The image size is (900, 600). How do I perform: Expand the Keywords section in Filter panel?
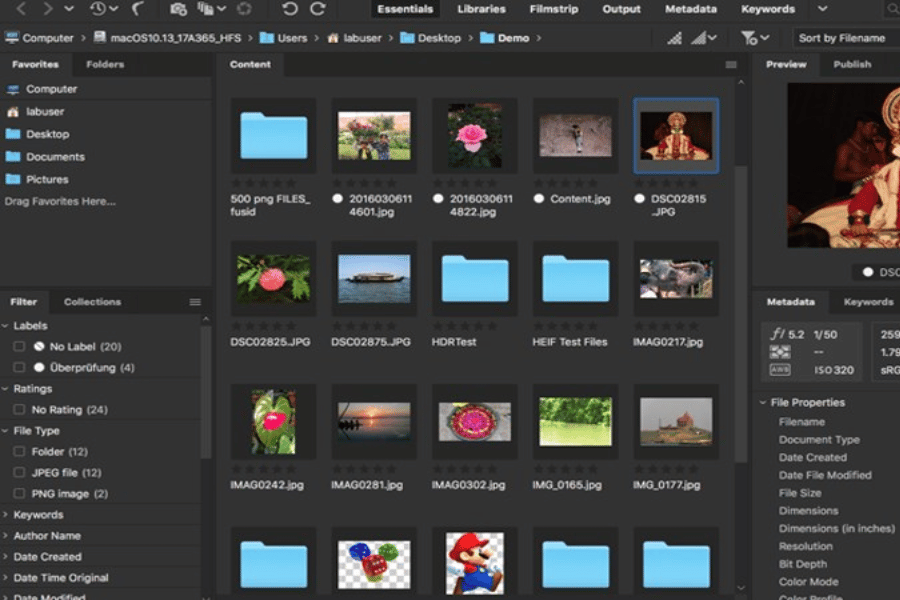(x=38, y=515)
